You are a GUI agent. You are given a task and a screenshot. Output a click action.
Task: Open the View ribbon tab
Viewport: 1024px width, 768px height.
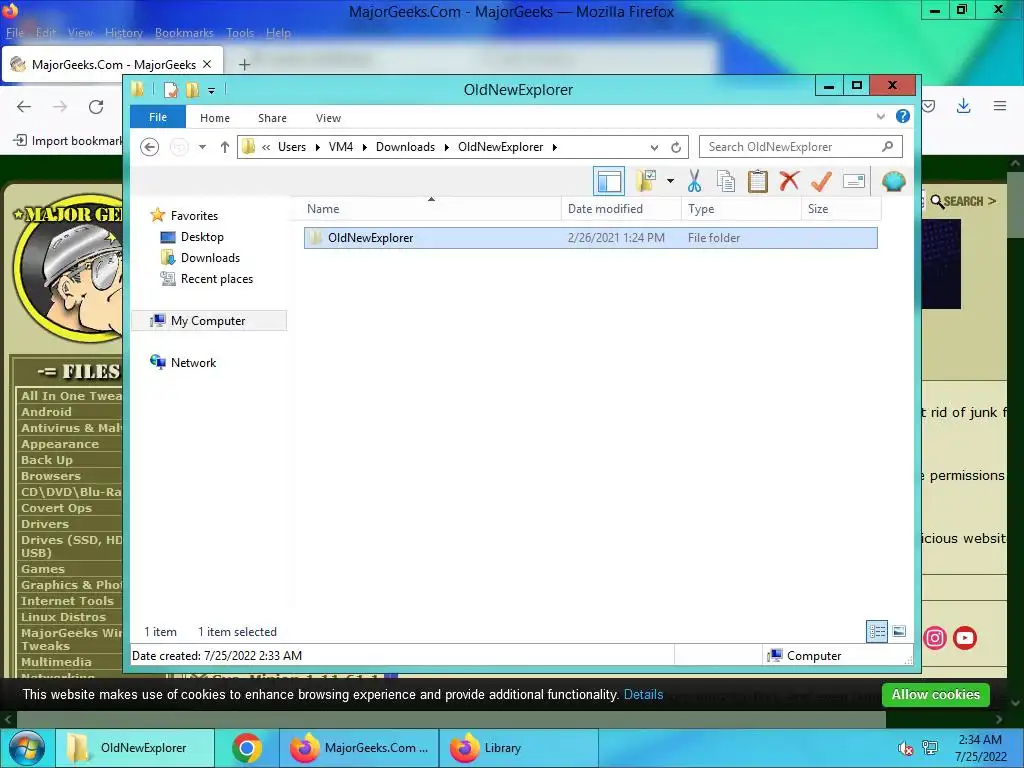tap(328, 118)
